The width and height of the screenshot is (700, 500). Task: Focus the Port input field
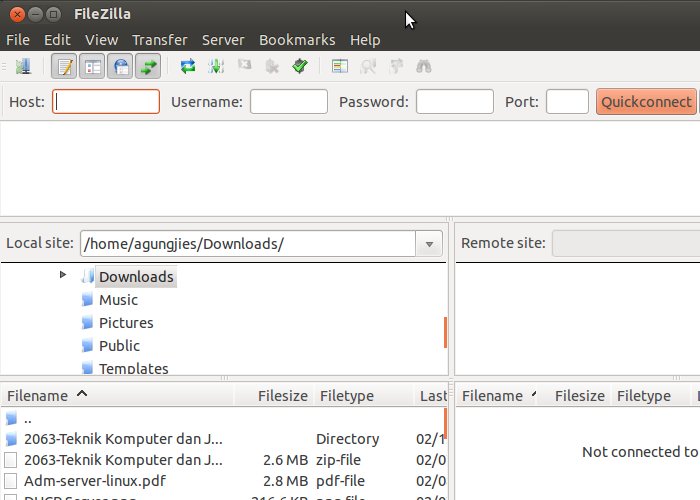[567, 101]
